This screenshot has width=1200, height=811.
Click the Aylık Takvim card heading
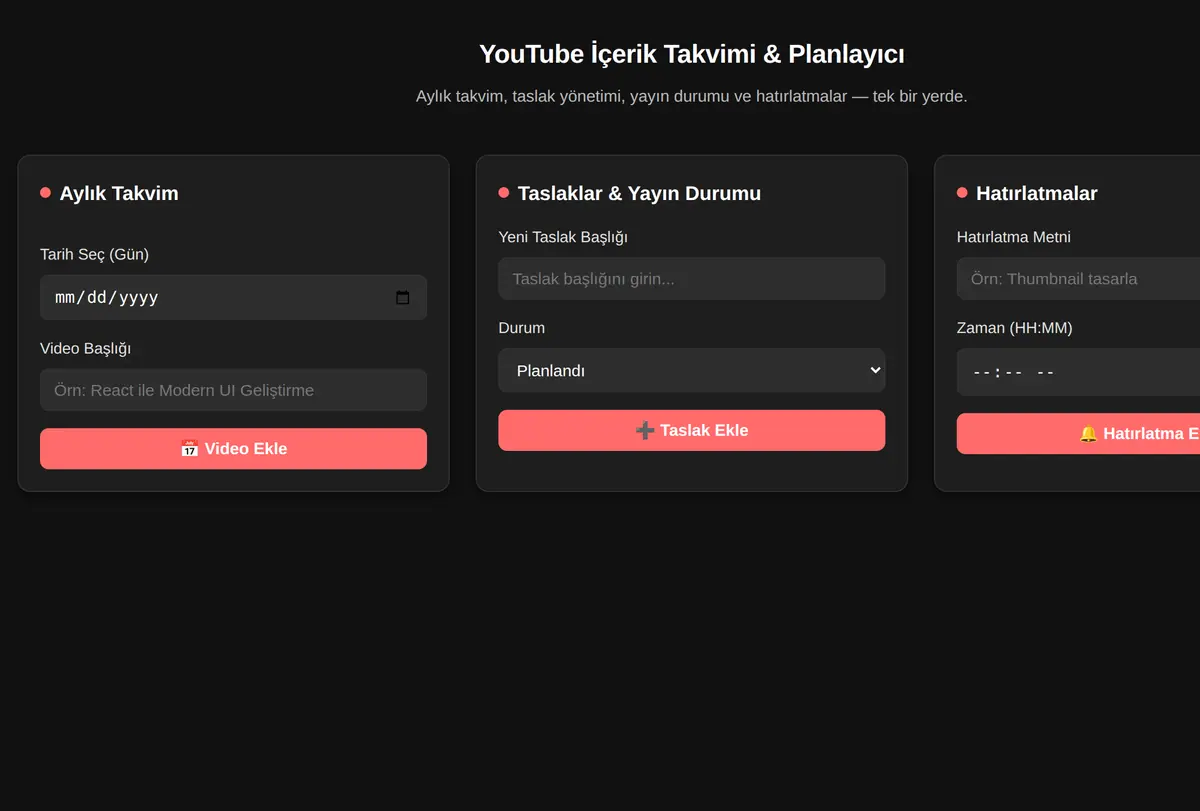(119, 193)
